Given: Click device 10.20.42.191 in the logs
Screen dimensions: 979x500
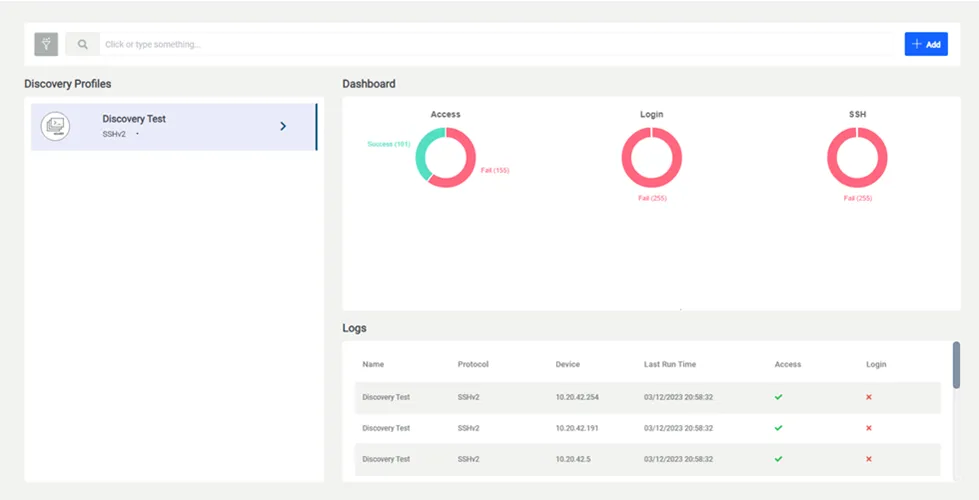Looking at the screenshot, I should (578, 428).
